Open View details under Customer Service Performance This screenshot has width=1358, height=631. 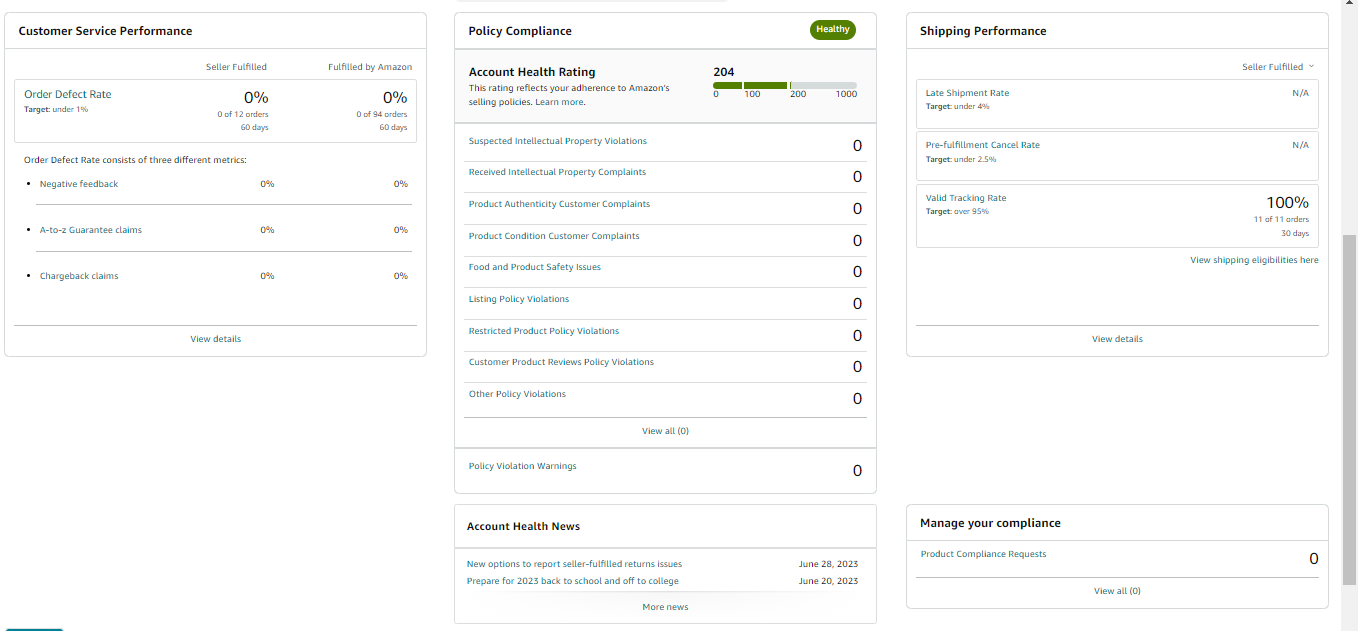216,339
